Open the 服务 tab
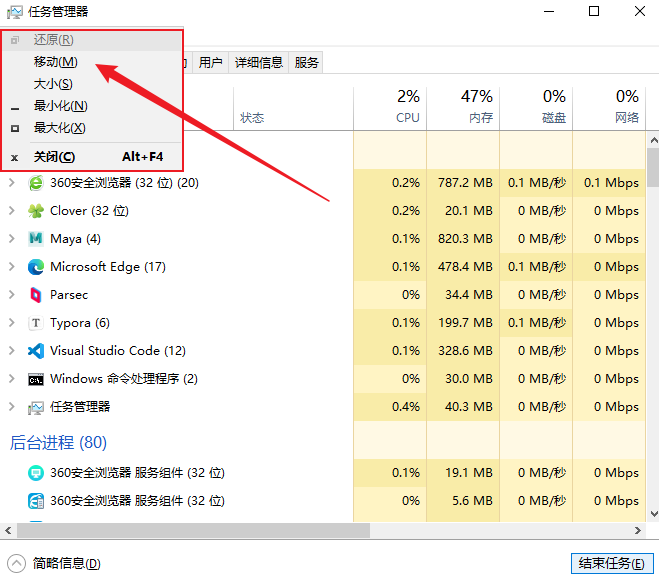 [x=306, y=63]
